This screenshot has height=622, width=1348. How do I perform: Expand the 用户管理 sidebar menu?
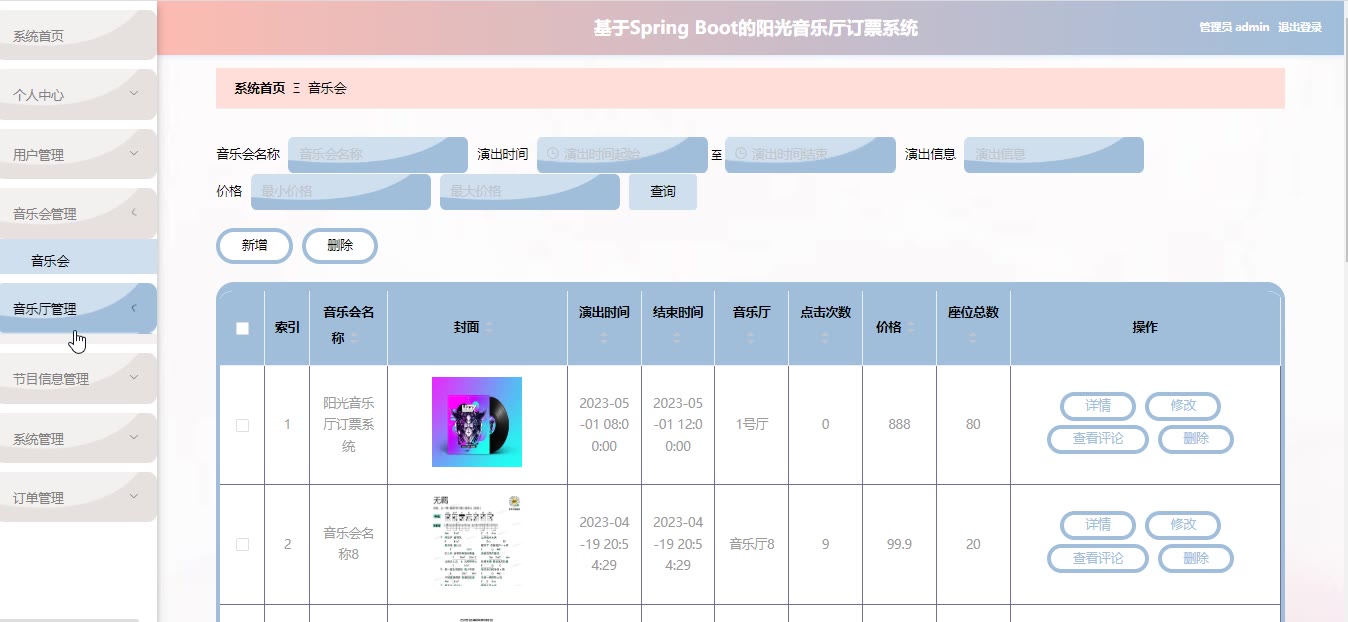(x=78, y=155)
